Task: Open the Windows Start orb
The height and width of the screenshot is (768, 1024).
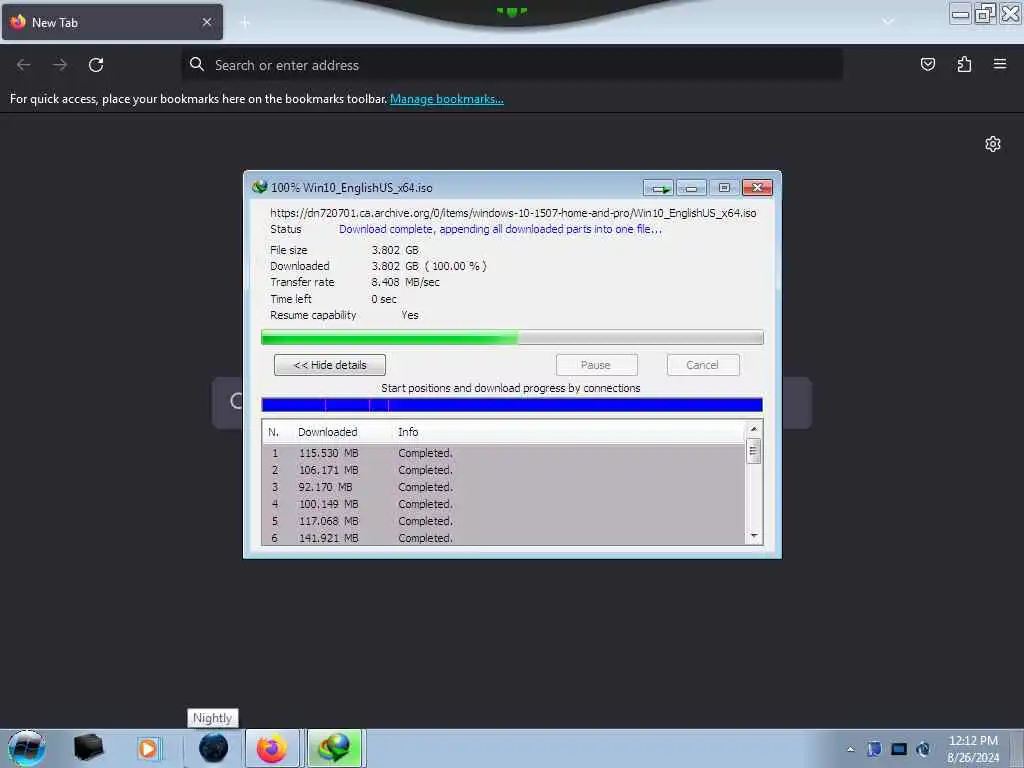Action: point(27,748)
